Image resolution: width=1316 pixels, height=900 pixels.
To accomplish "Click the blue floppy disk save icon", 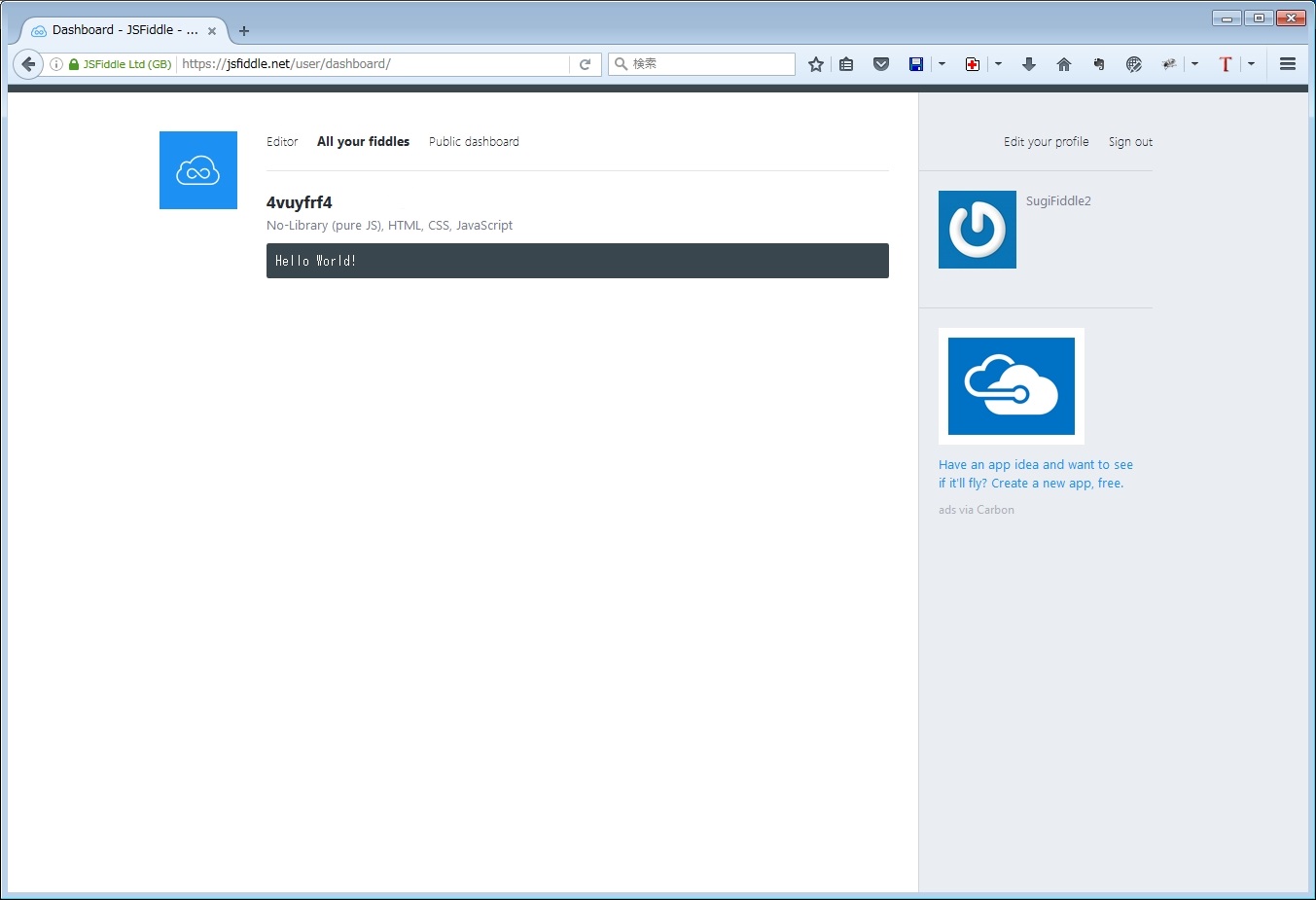I will (x=916, y=64).
